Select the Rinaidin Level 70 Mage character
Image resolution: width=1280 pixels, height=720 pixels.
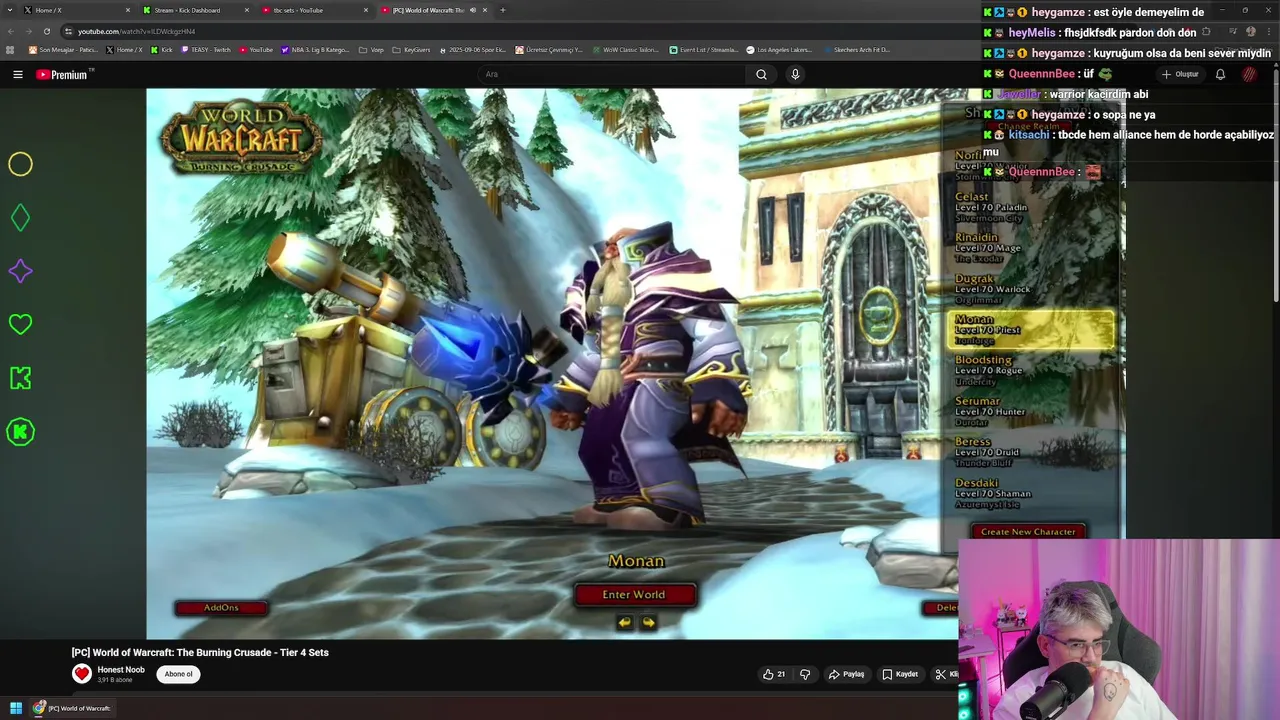[1030, 248]
